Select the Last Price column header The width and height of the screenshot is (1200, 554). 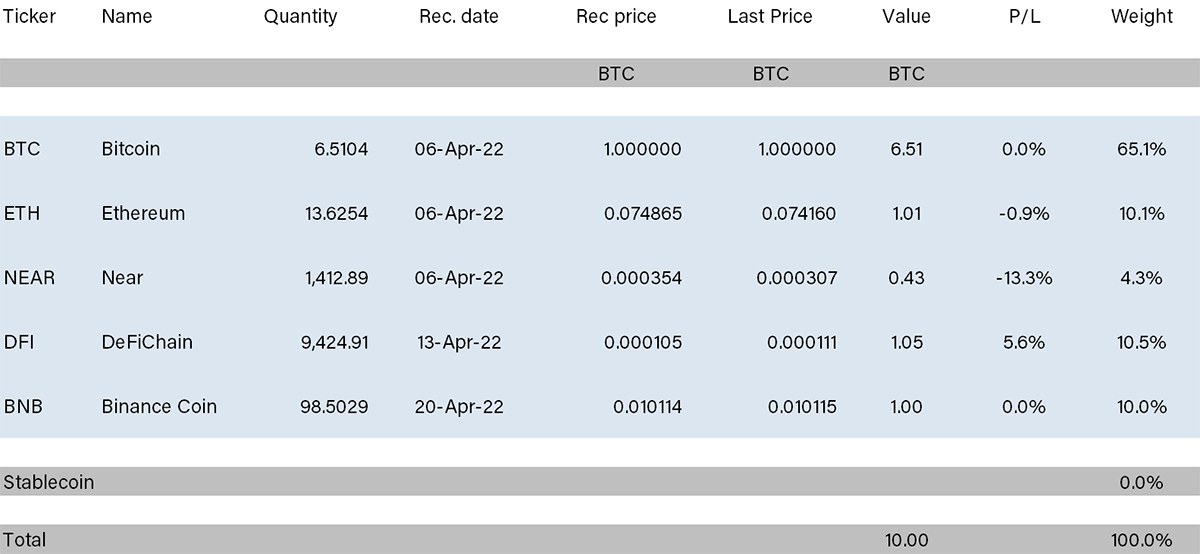click(770, 16)
